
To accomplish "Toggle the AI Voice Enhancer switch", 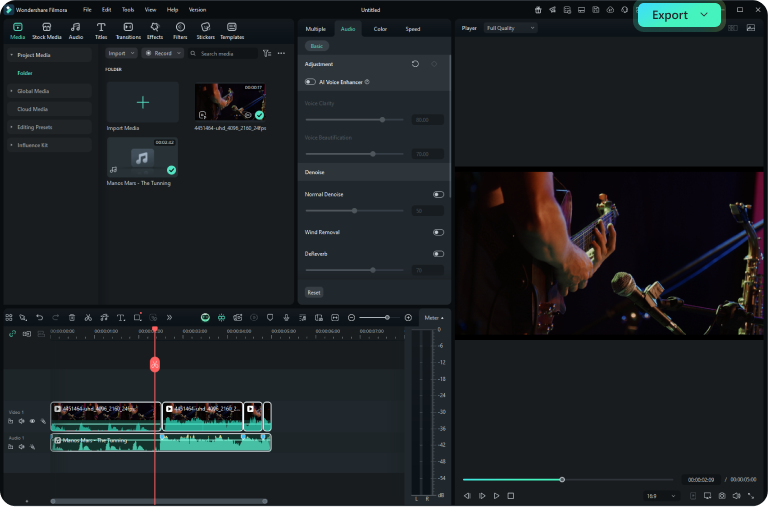I will (310, 82).
